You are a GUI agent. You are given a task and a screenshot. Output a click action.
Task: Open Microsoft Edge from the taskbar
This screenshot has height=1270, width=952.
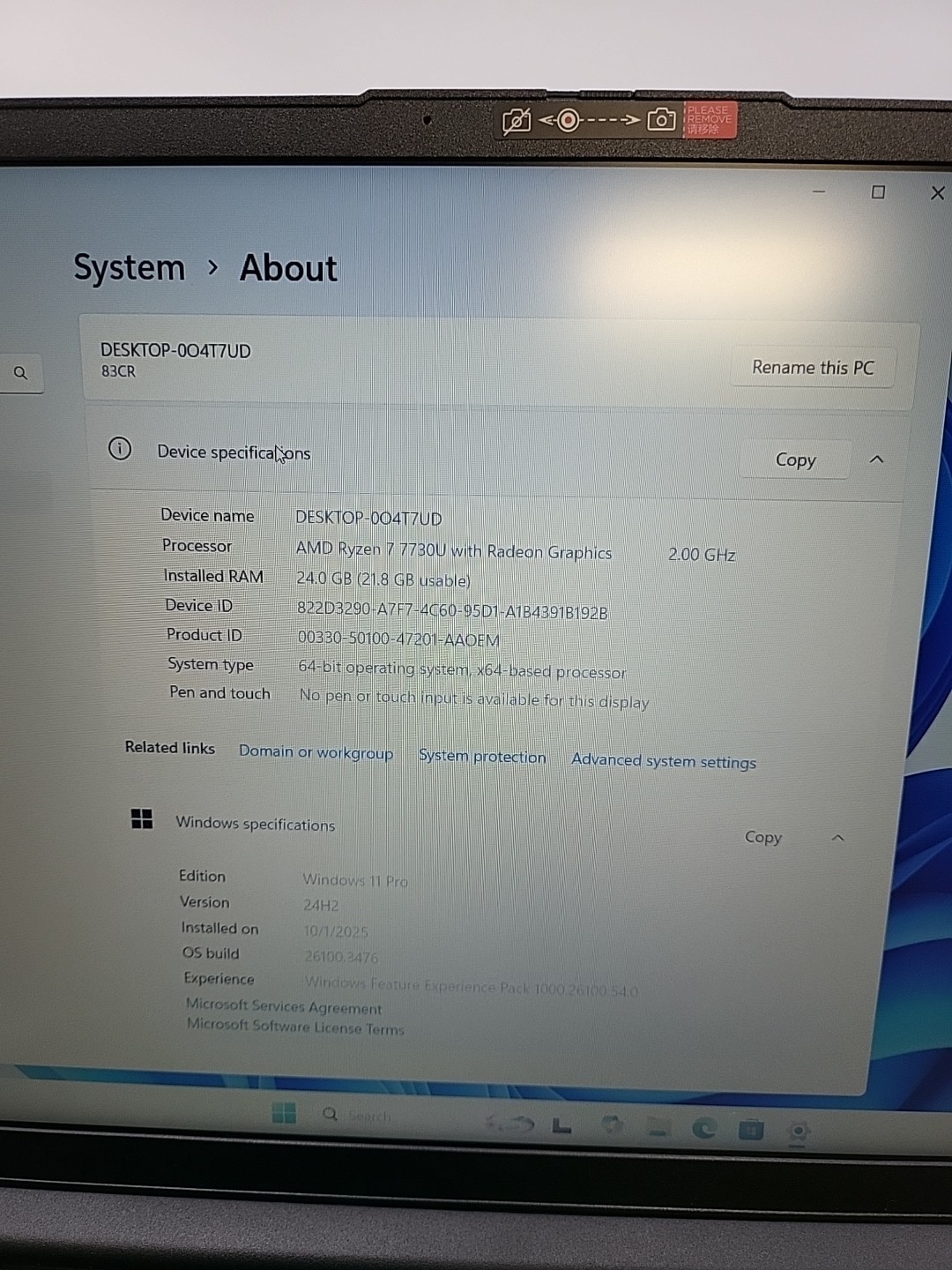coord(703,1128)
